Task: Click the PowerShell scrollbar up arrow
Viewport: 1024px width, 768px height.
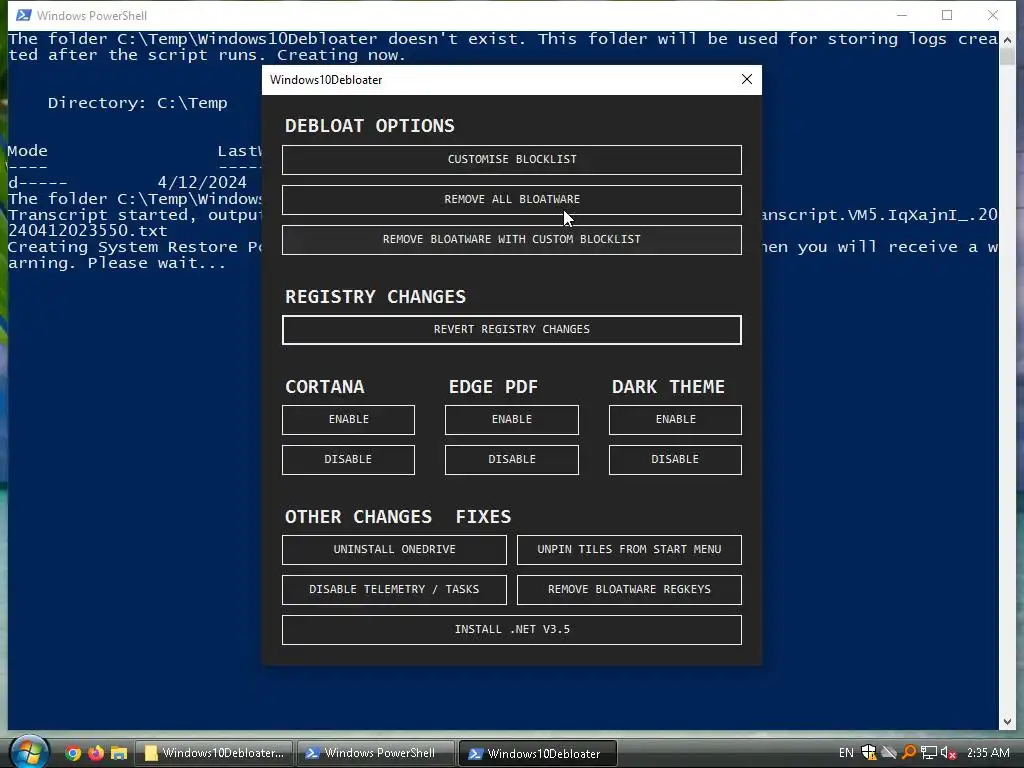Action: pos(1006,39)
